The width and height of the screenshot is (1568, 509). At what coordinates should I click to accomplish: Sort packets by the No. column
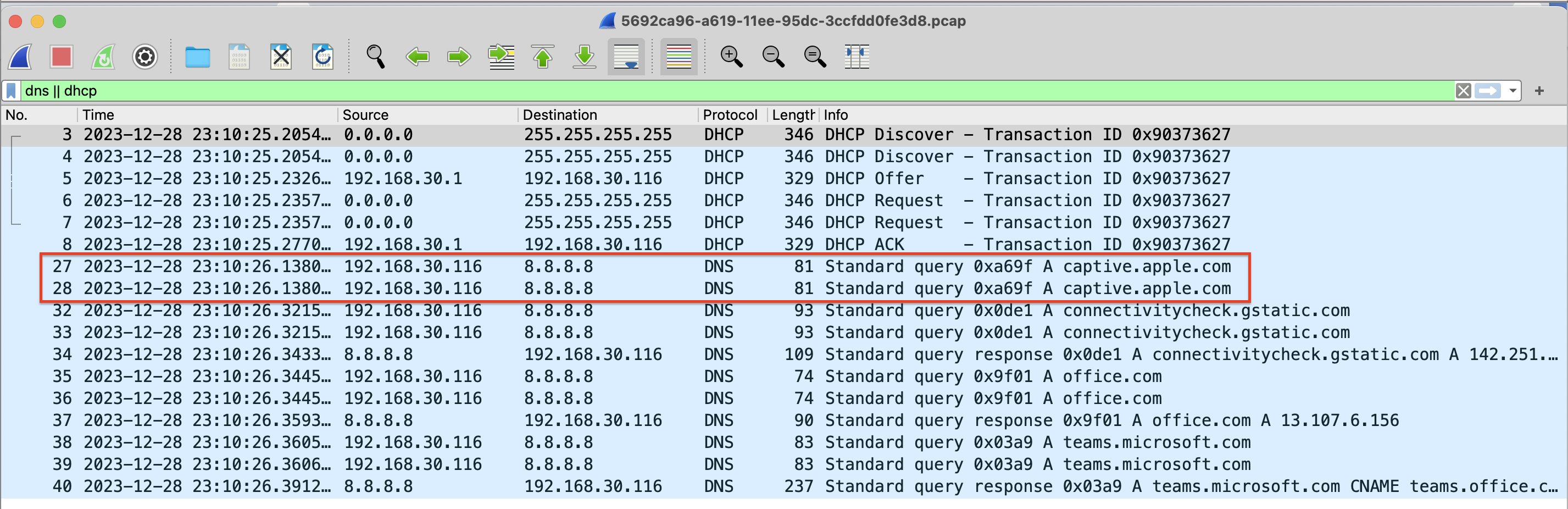[x=40, y=115]
